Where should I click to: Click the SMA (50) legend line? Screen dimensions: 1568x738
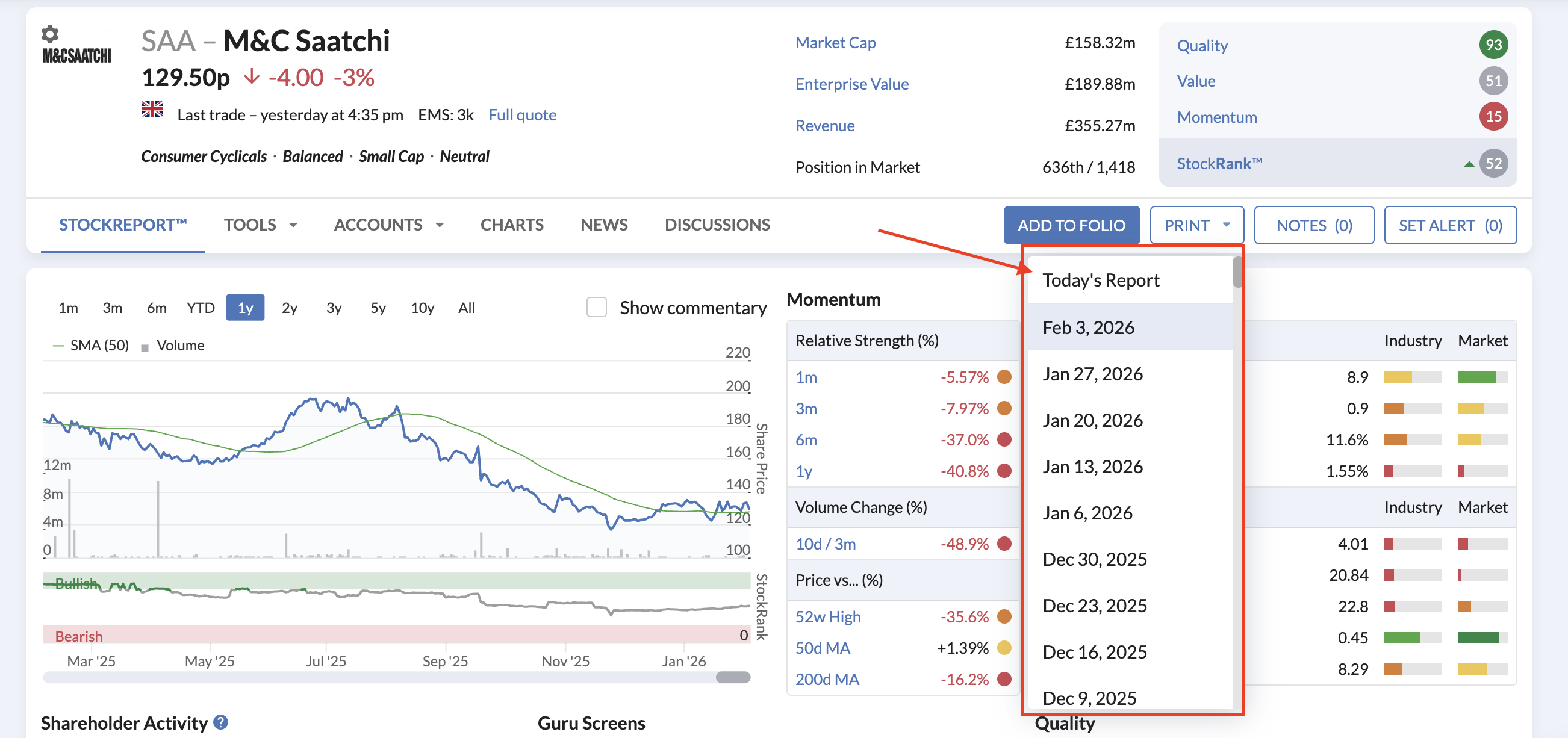pos(58,346)
